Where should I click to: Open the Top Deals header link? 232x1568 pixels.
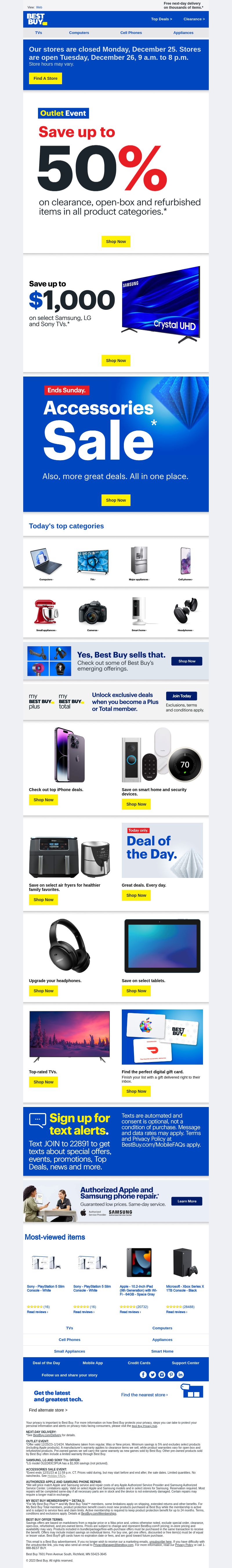click(x=161, y=19)
